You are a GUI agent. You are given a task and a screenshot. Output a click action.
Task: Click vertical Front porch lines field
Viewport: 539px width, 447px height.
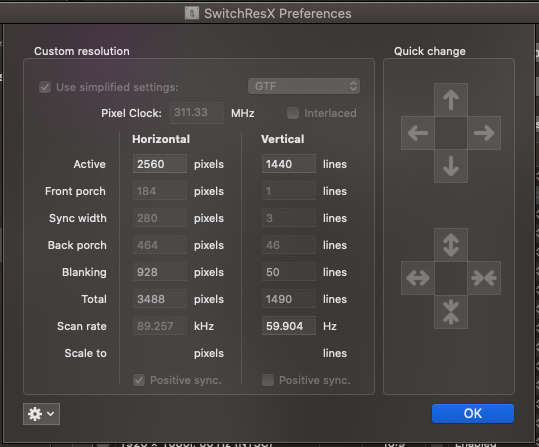(289, 191)
